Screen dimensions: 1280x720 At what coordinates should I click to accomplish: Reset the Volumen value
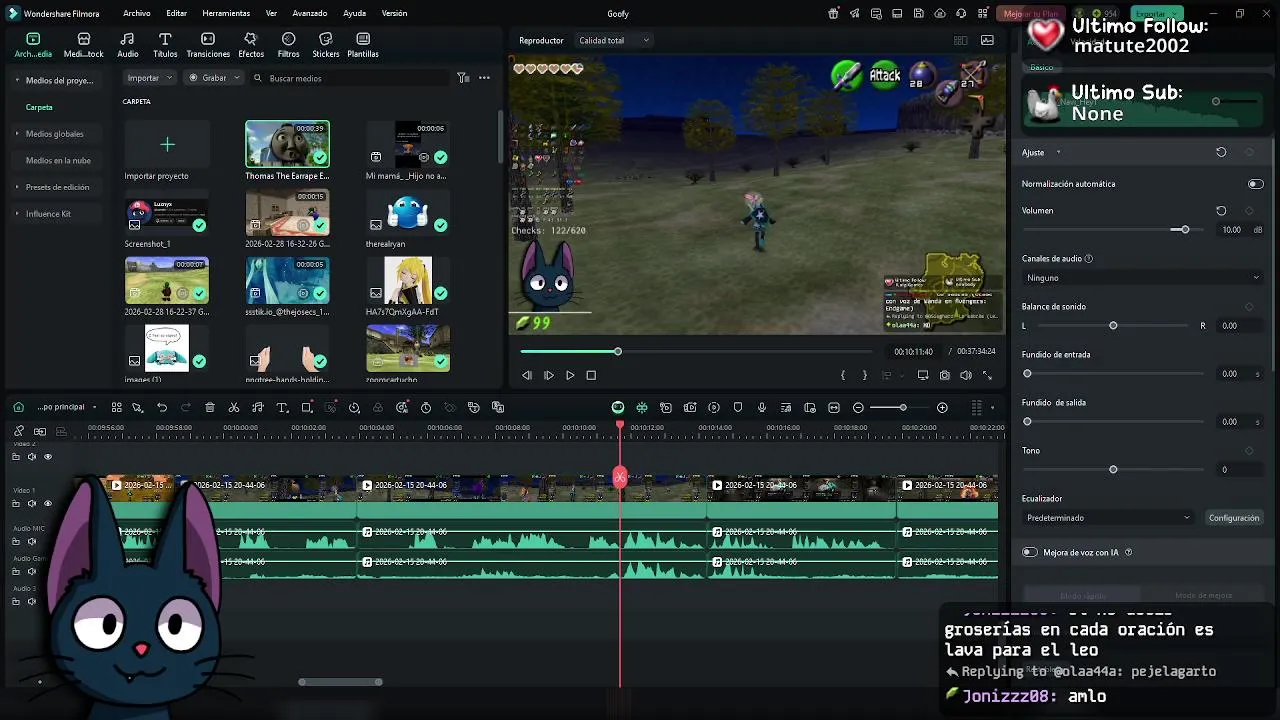1221,211
